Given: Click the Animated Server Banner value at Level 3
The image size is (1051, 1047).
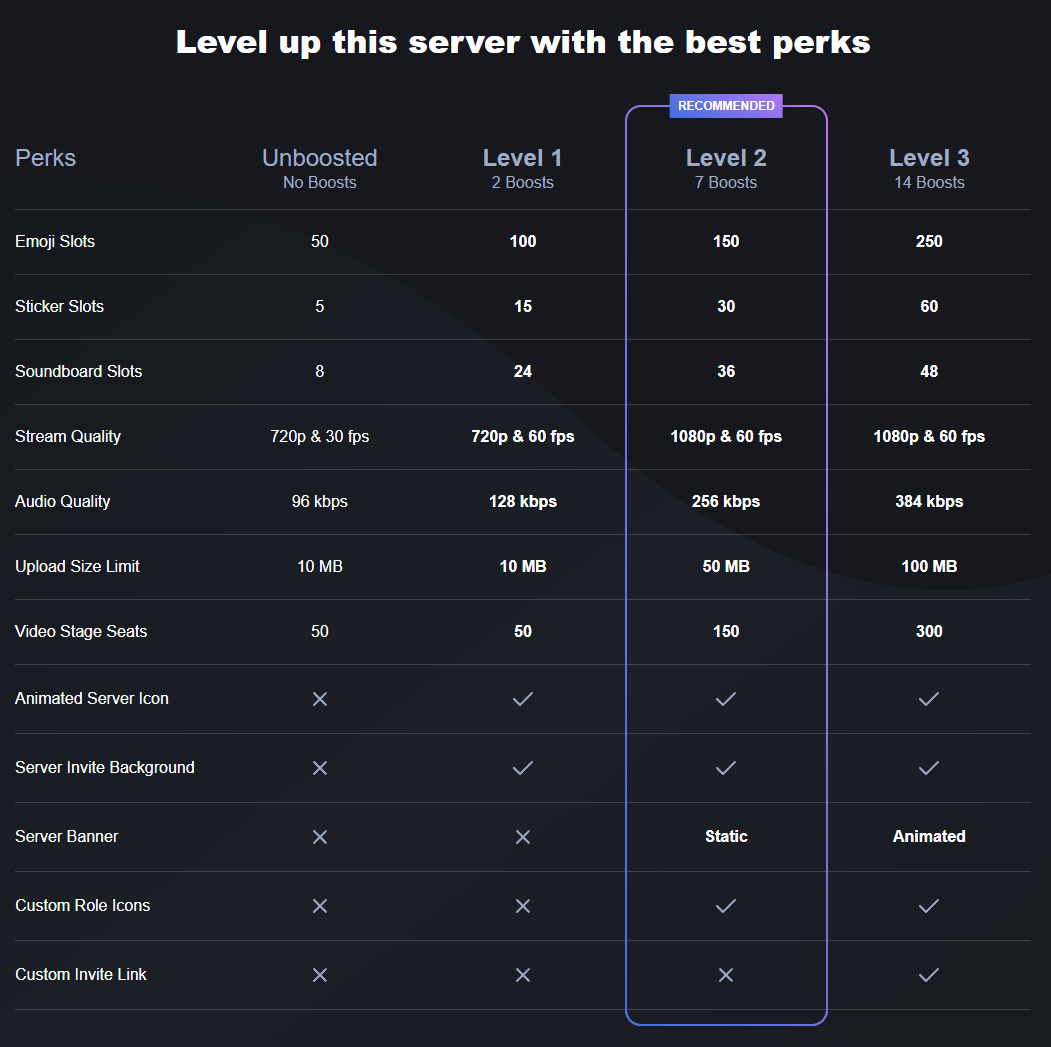Looking at the screenshot, I should pos(929,837).
